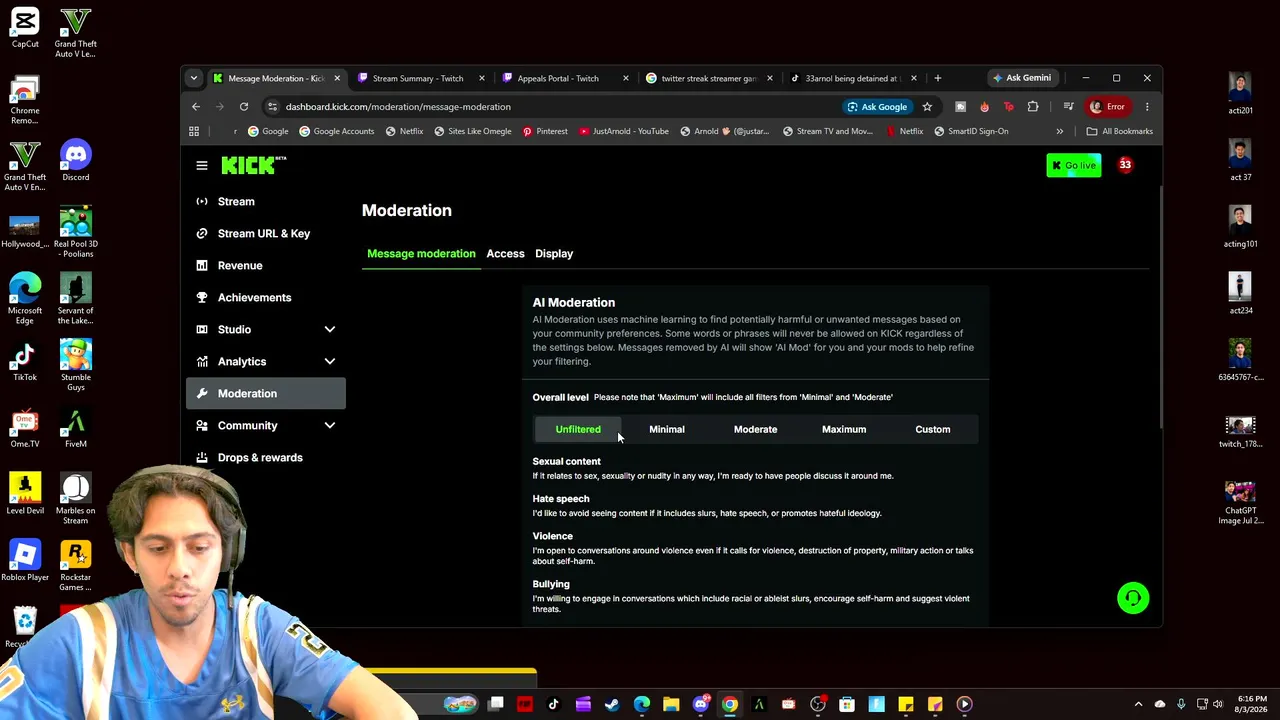Image resolution: width=1280 pixels, height=720 pixels.
Task: Open the CapCut desktop shortcut
Action: (25, 28)
